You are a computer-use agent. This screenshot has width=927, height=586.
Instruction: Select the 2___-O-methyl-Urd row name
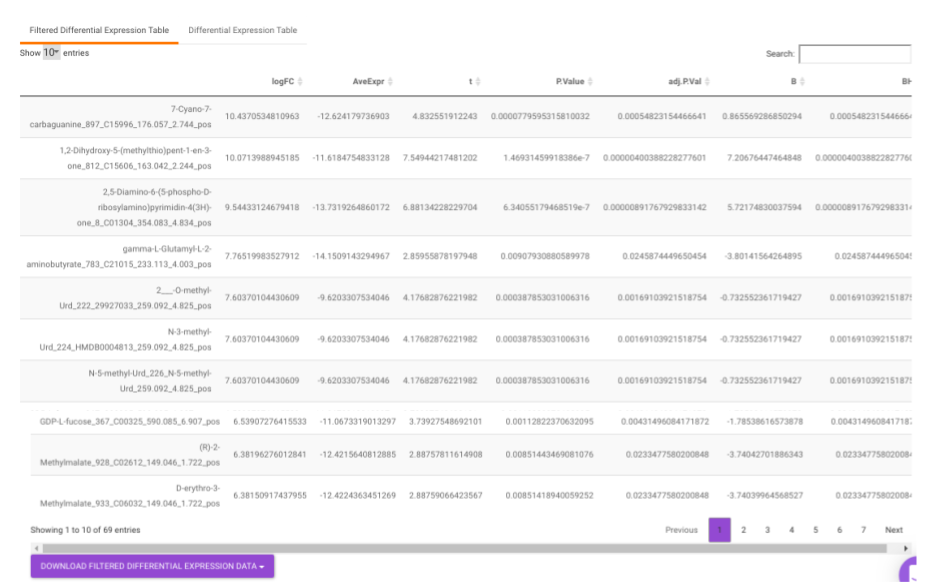click(x=135, y=298)
